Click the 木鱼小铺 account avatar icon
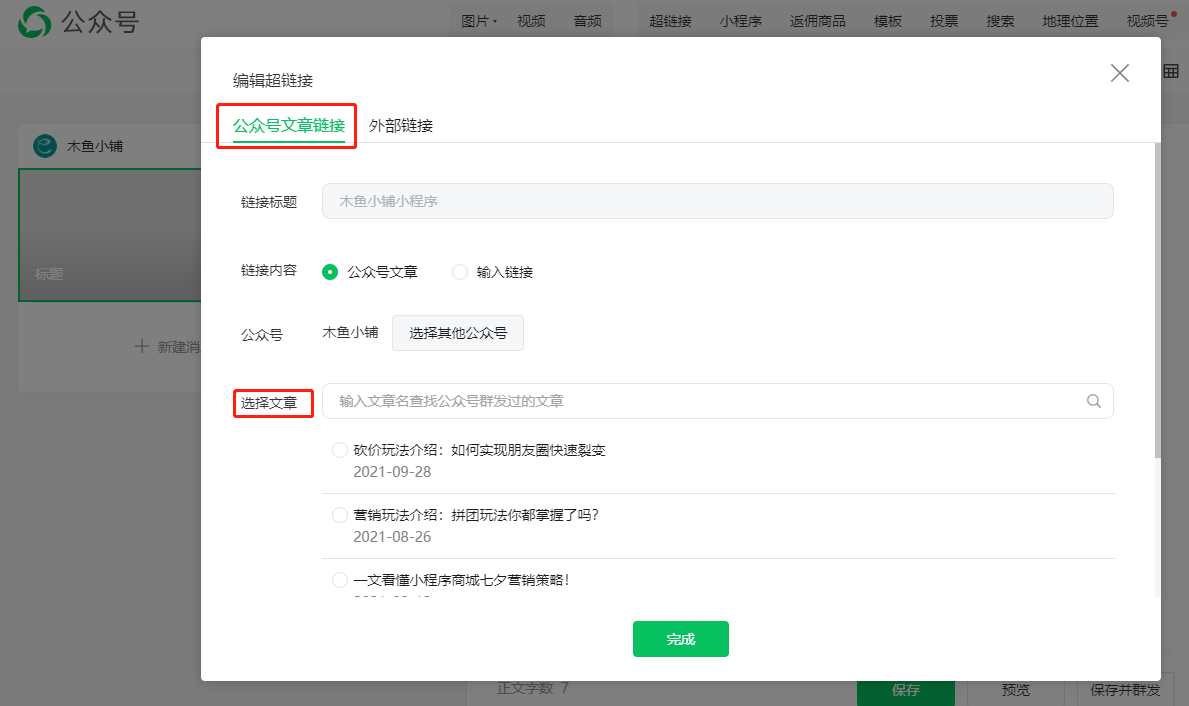Image resolution: width=1189 pixels, height=706 pixels. point(45,146)
